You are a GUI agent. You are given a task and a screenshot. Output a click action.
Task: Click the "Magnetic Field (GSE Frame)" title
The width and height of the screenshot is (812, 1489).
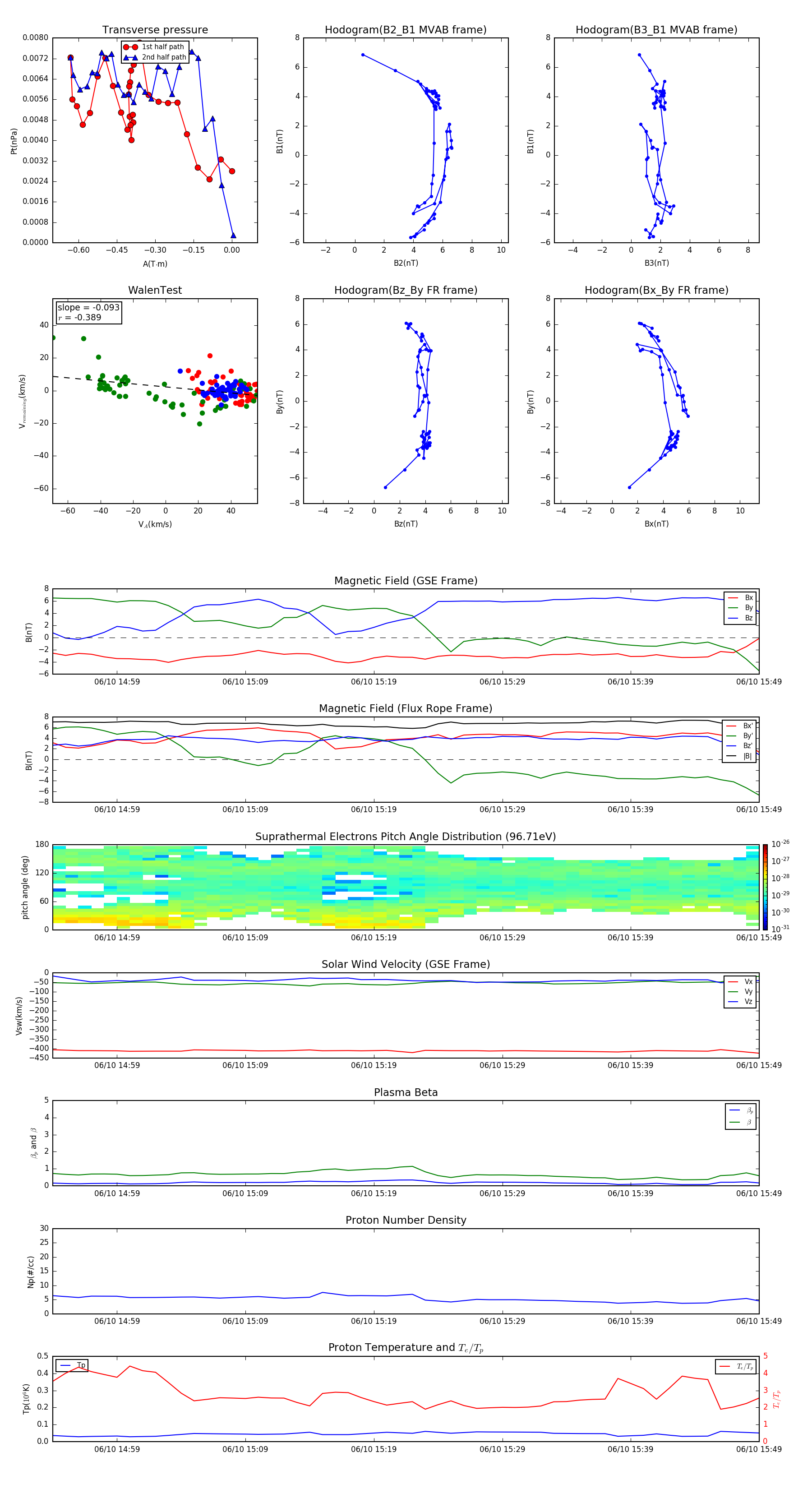405,581
